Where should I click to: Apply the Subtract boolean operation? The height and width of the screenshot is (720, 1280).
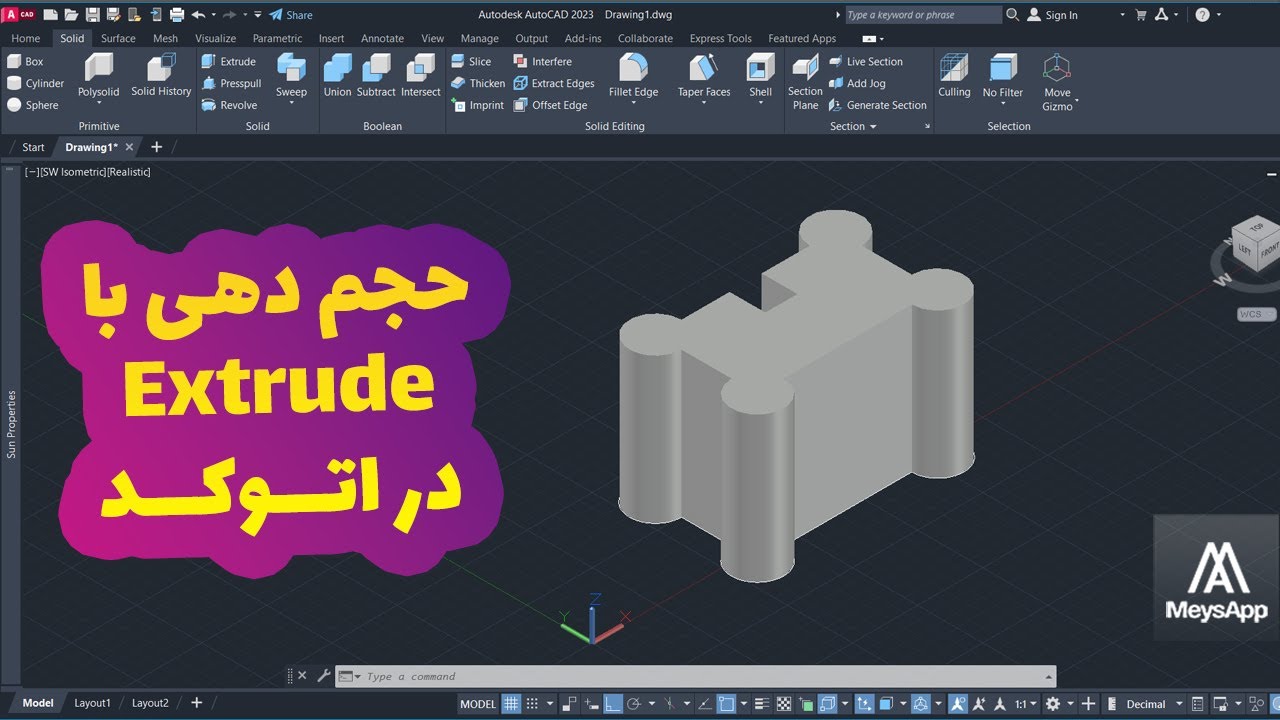coord(376,76)
